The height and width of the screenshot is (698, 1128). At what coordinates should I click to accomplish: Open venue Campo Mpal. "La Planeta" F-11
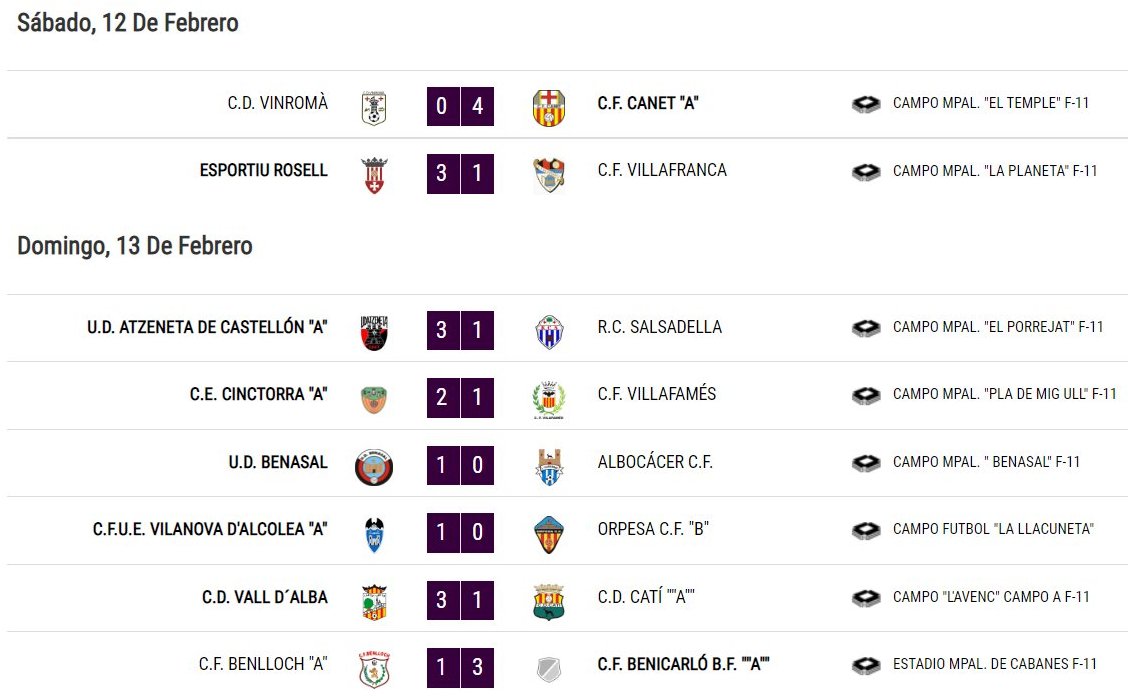pos(995,171)
